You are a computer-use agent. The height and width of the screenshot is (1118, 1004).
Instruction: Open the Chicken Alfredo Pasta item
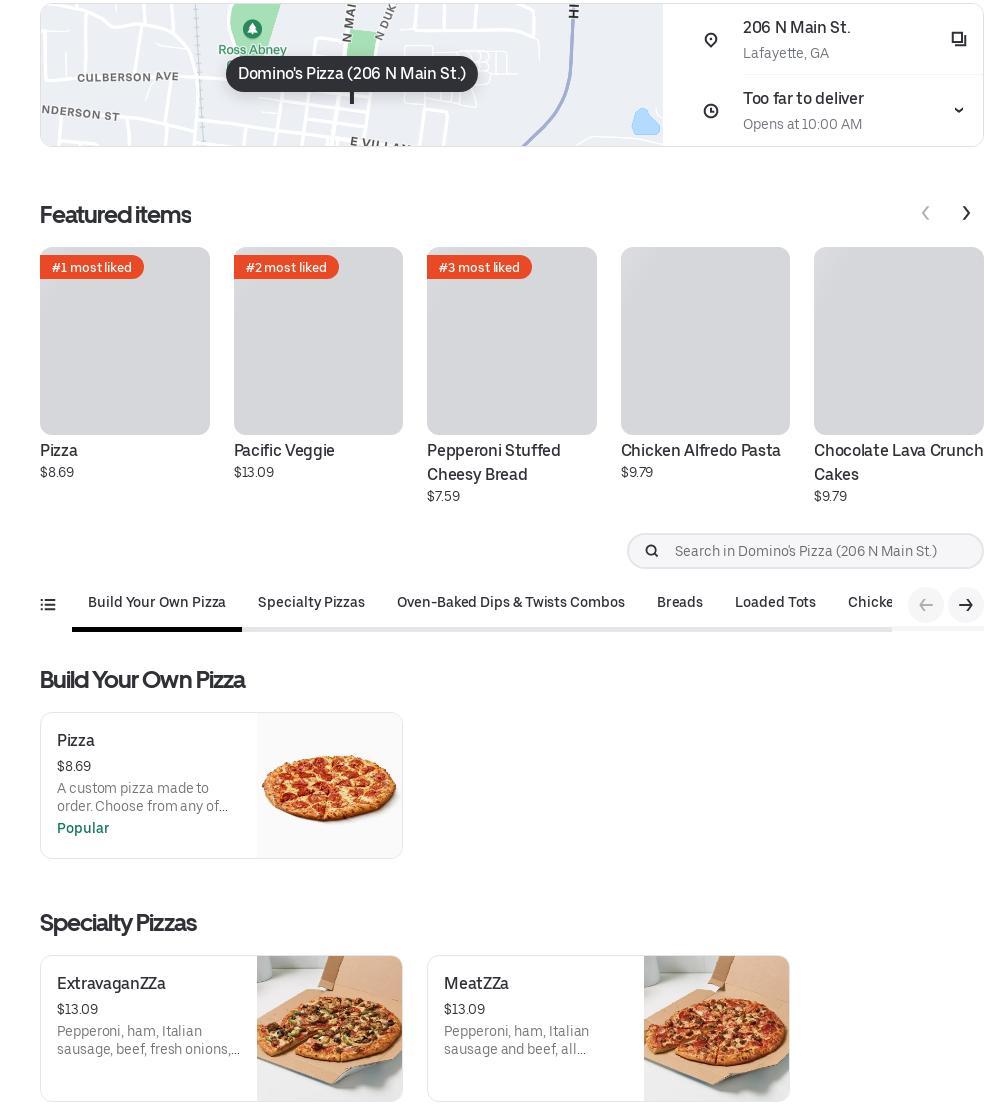point(705,342)
